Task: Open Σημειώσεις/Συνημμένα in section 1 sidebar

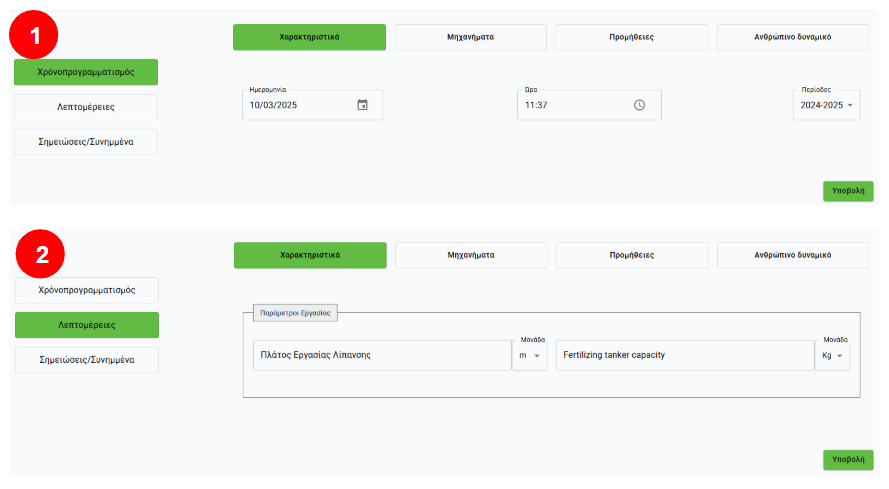Action: (x=86, y=142)
